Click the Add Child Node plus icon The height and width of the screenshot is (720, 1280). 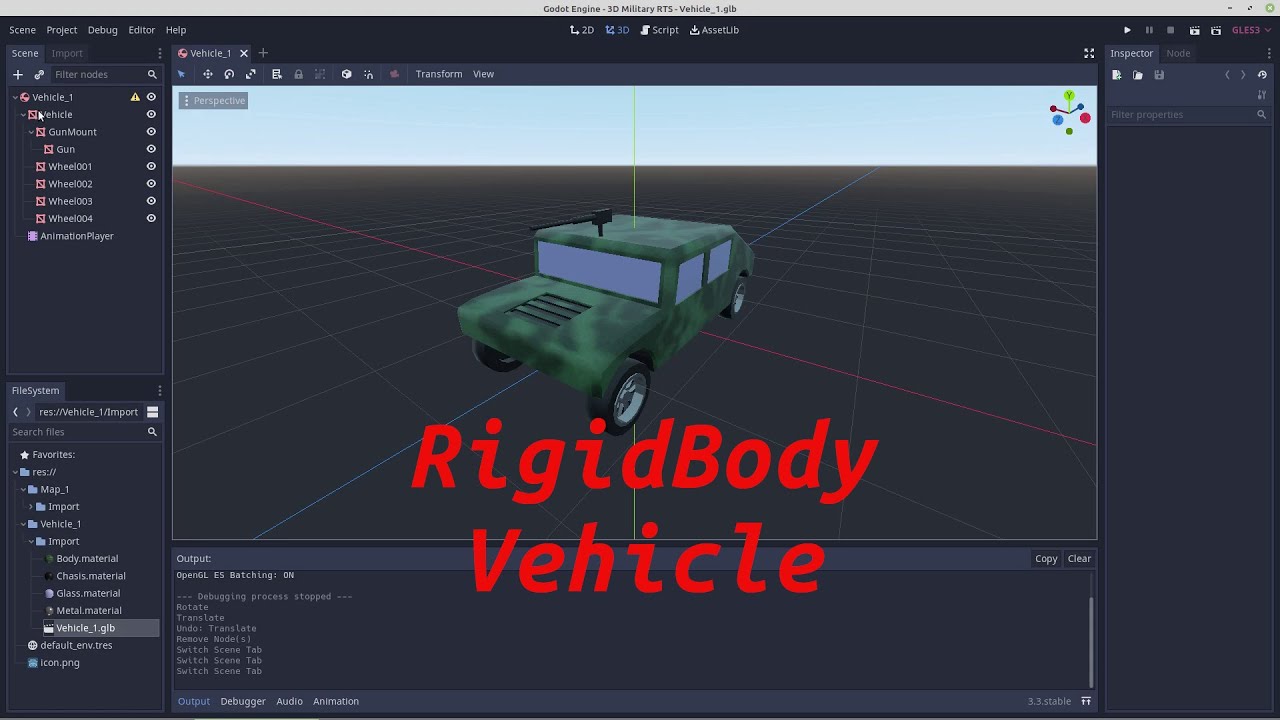click(x=17, y=74)
